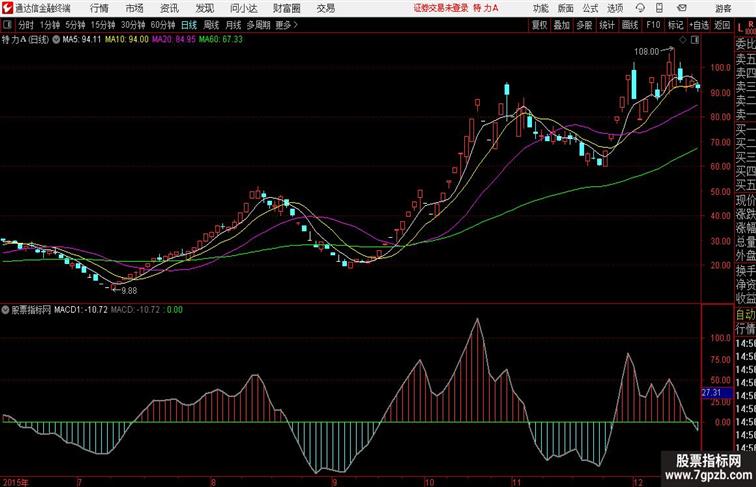Open the mobile phone icon
The width and height of the screenshot is (756, 487).
(x=659, y=8)
